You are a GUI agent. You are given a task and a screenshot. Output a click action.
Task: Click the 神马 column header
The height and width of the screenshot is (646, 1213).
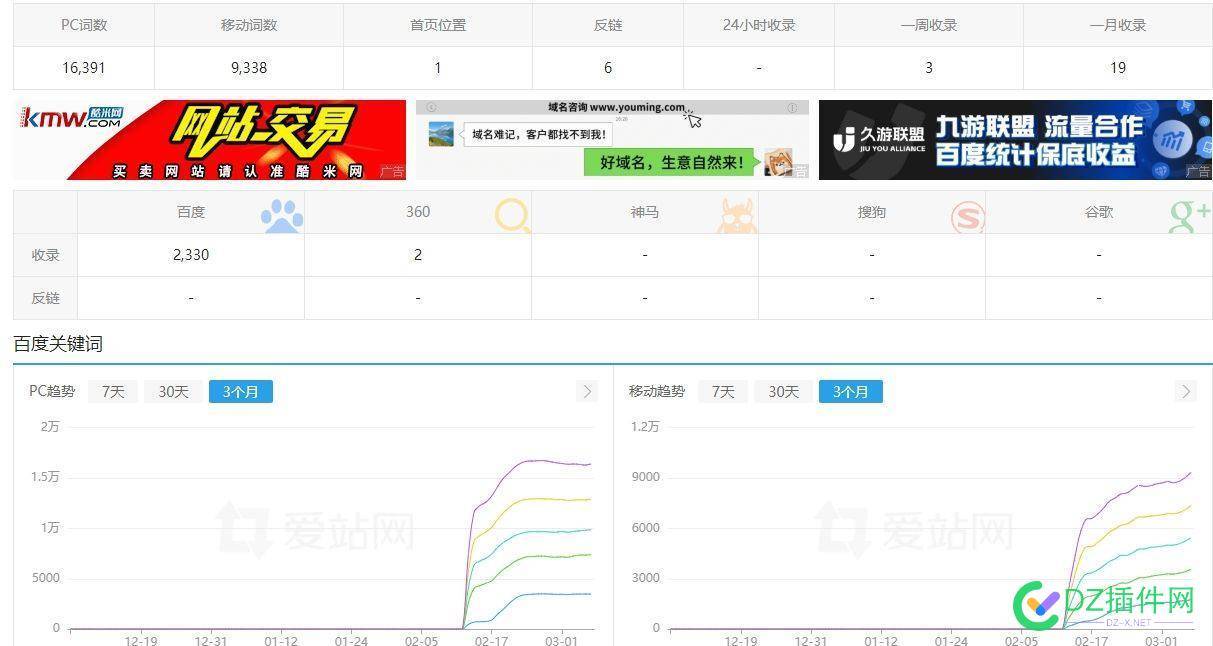(x=645, y=212)
